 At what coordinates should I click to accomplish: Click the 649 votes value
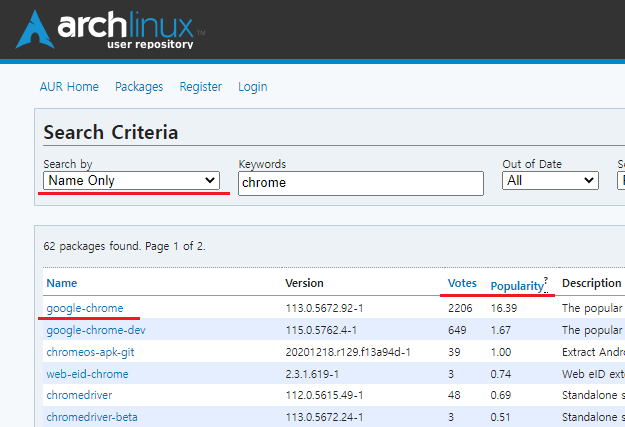[x=457, y=330]
